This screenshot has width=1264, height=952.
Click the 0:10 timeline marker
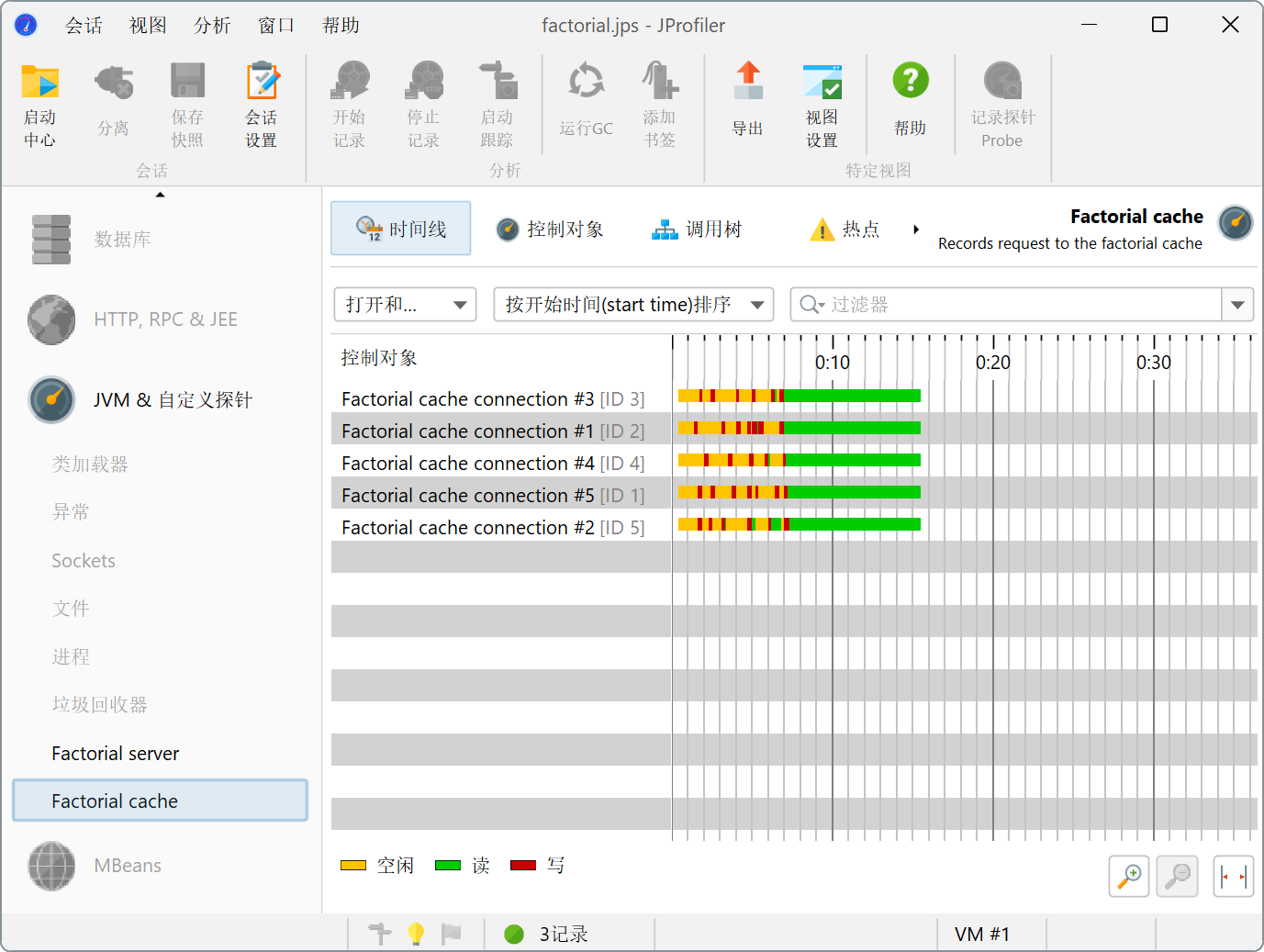pyautogui.click(x=833, y=363)
